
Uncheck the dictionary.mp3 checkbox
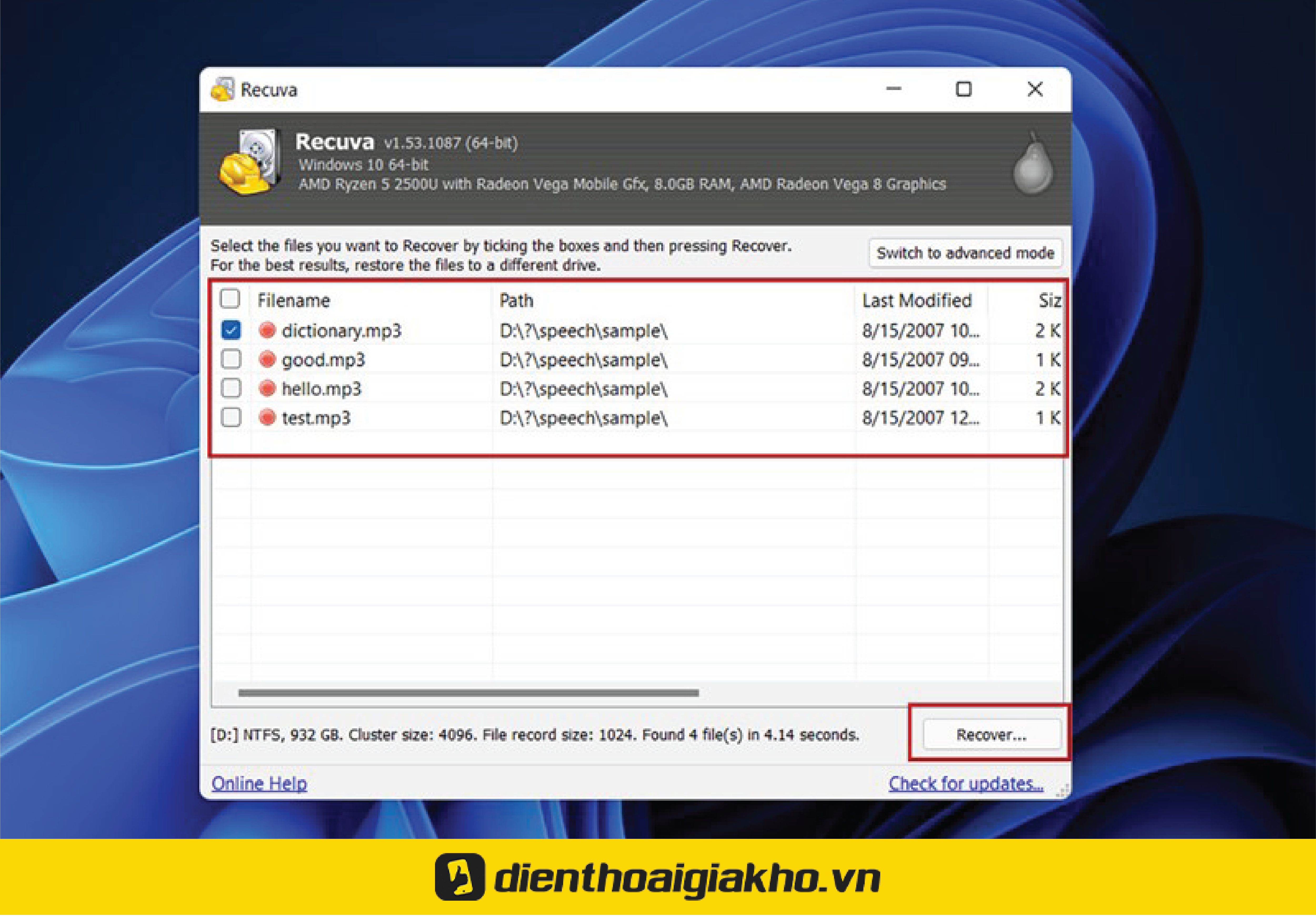point(231,330)
